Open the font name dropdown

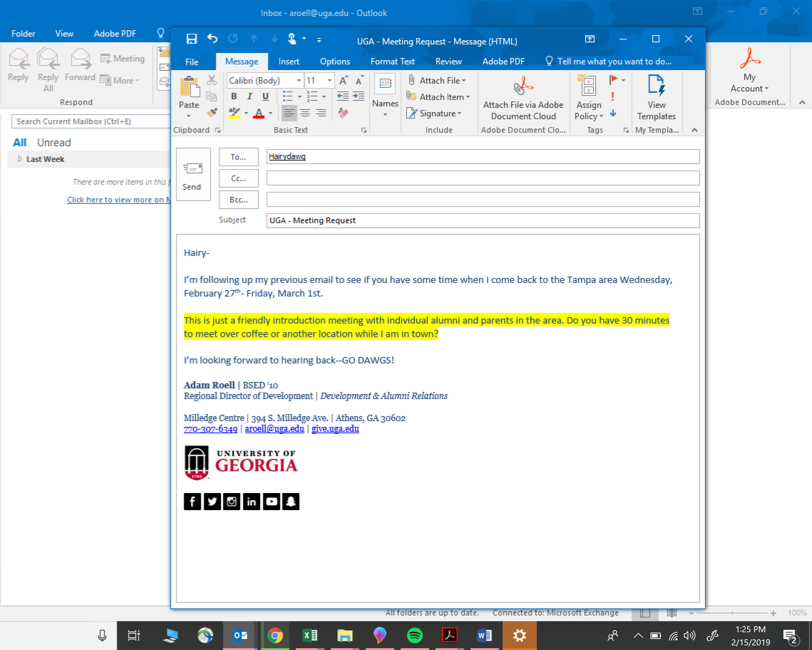click(x=299, y=80)
